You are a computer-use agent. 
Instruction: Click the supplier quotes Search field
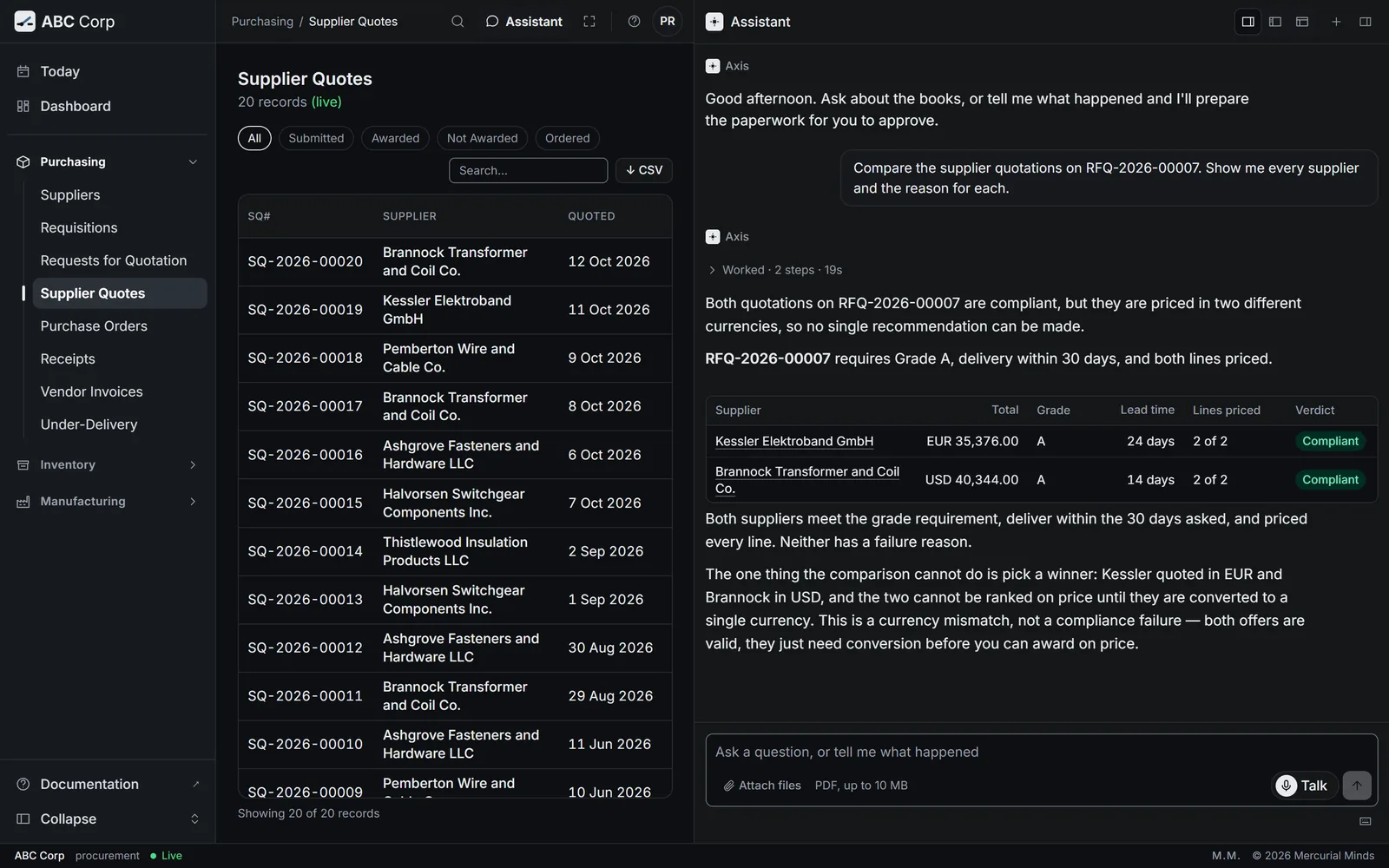pos(528,170)
